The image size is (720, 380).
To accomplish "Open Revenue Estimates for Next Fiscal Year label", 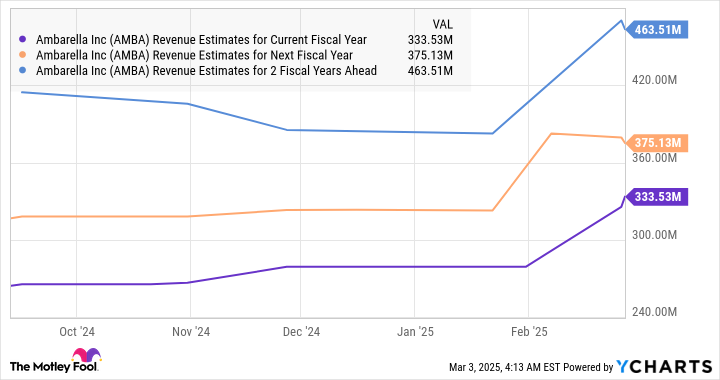I will point(194,56).
